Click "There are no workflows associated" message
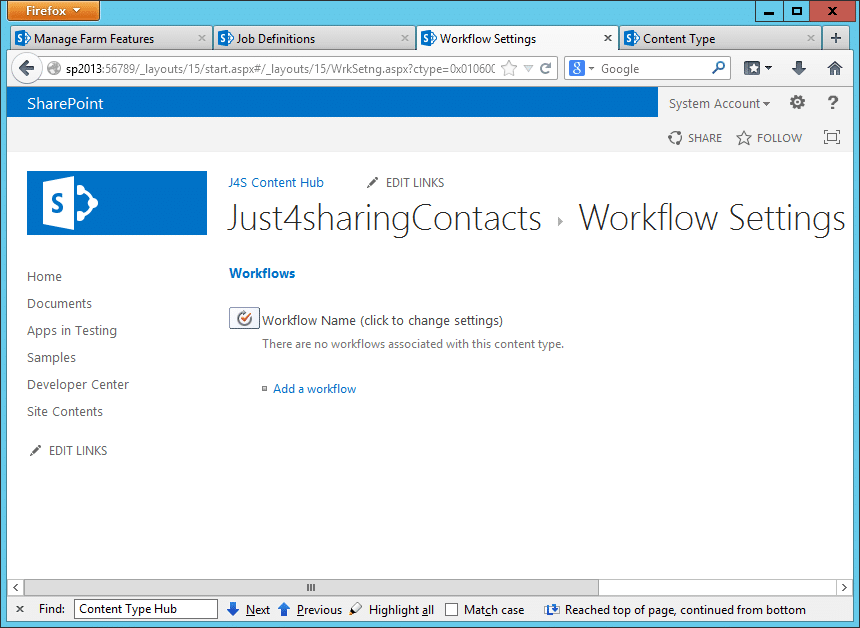Screen dimensions: 860x628 tap(413, 344)
